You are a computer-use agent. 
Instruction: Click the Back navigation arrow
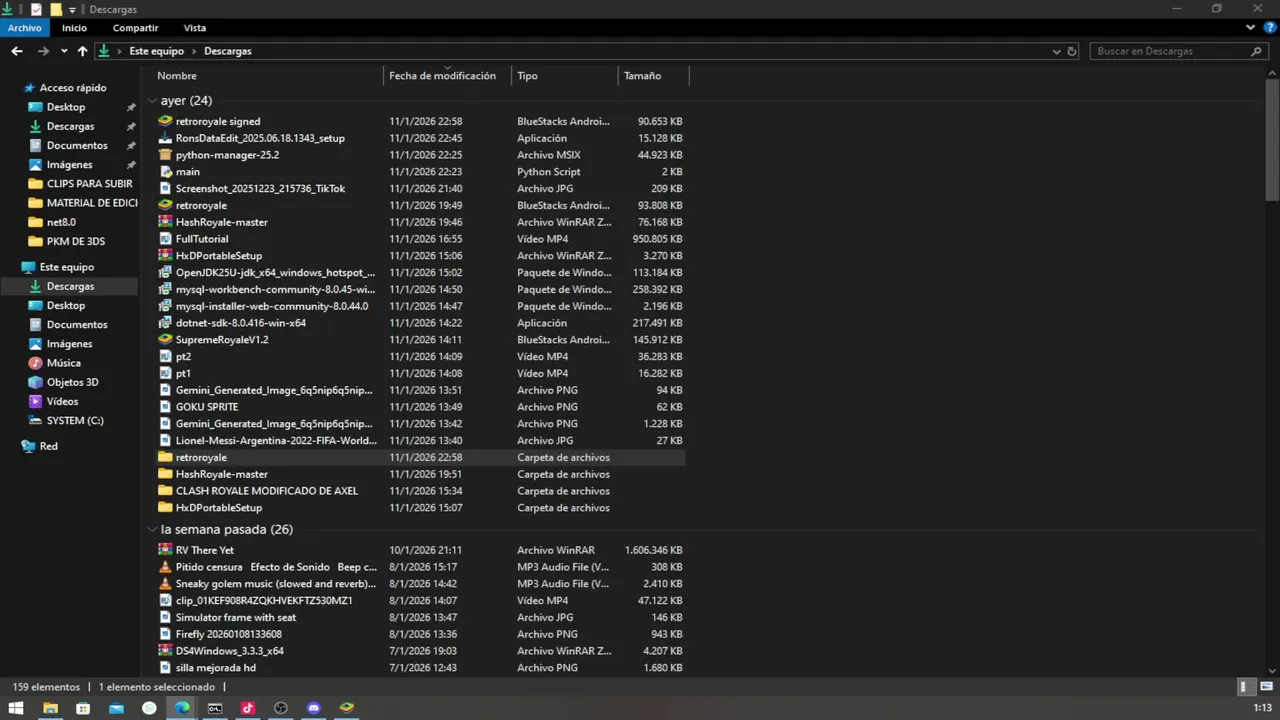point(17,51)
